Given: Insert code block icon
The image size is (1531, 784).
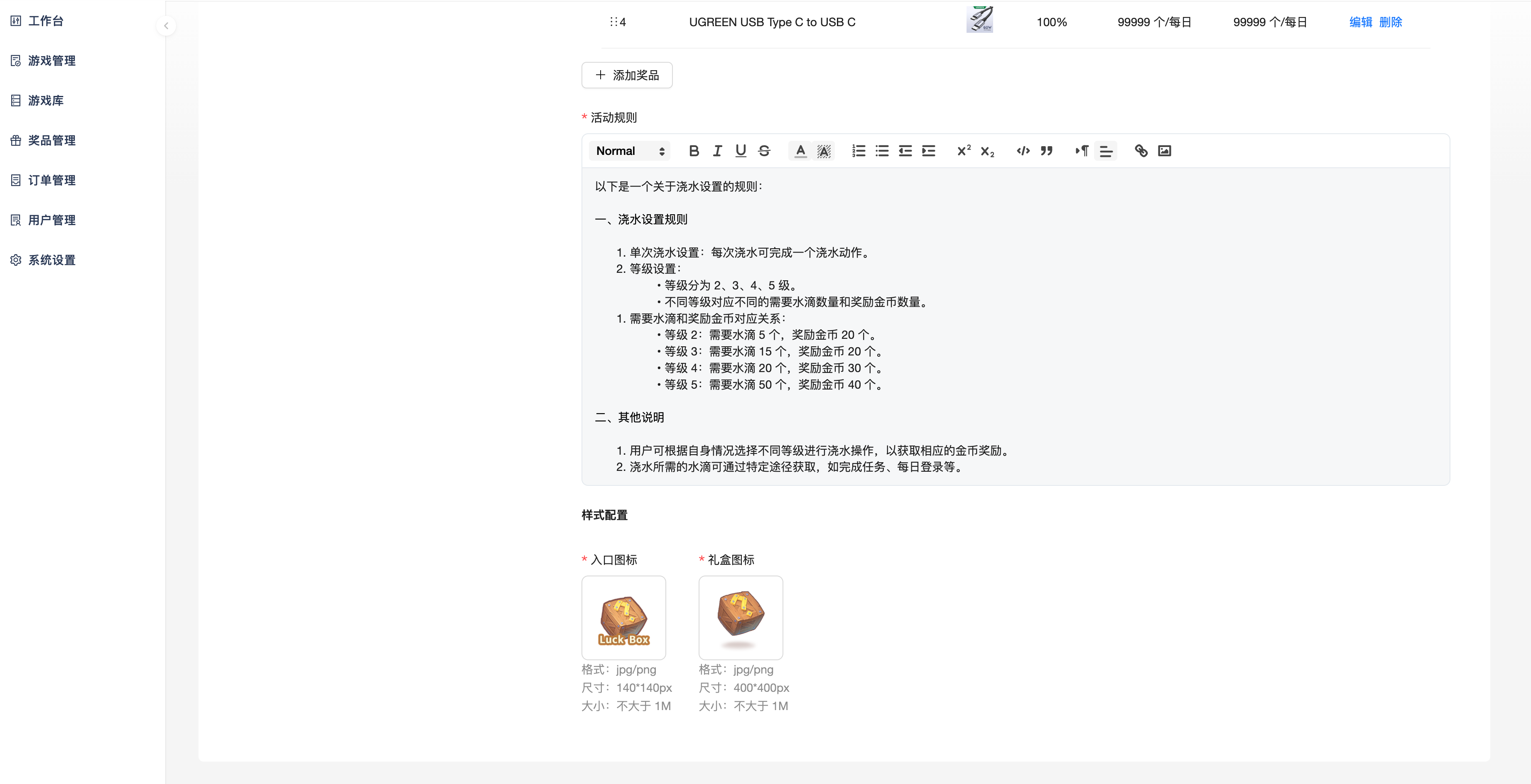Looking at the screenshot, I should (x=1023, y=151).
